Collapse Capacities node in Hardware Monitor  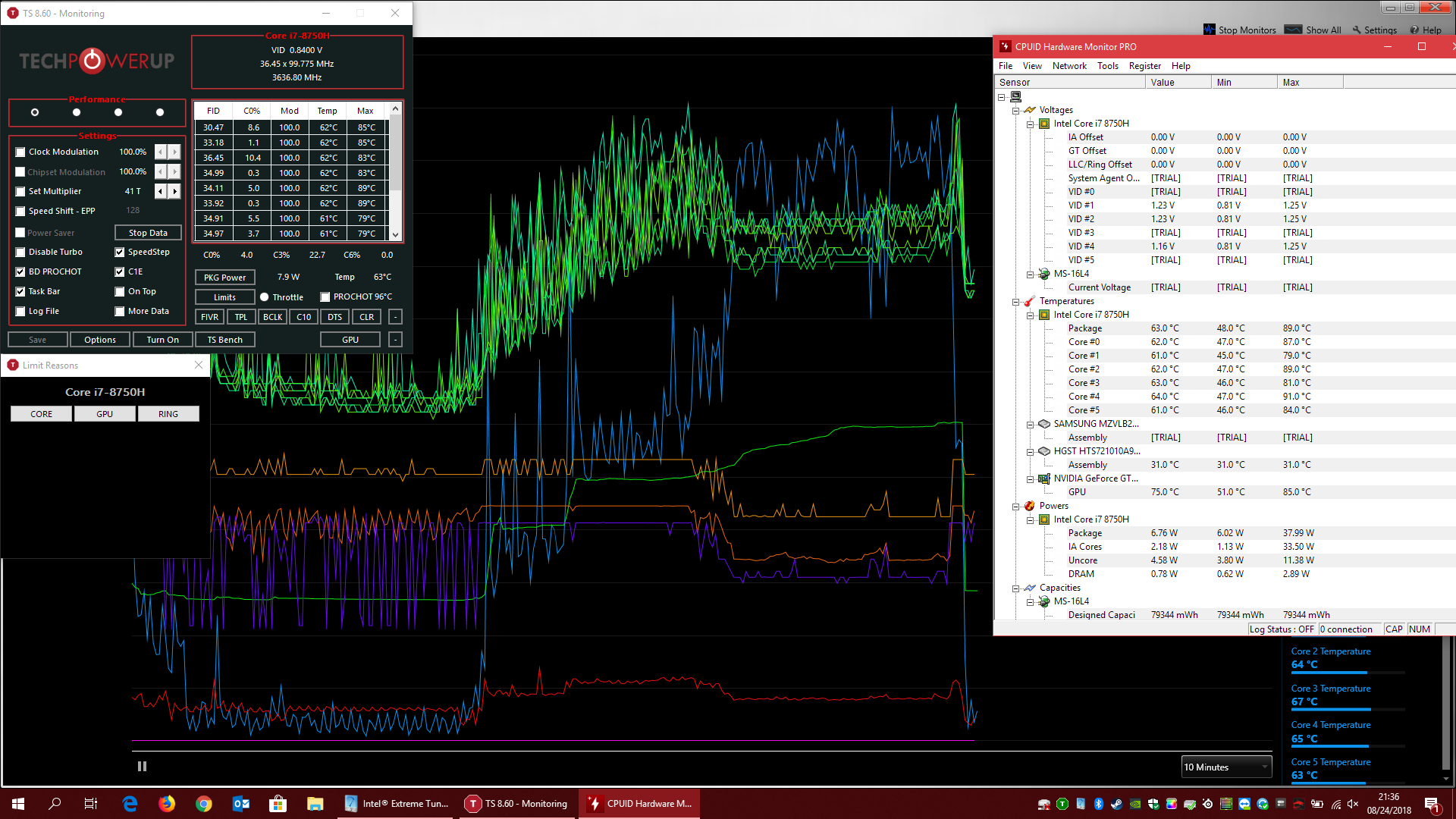click(1015, 588)
